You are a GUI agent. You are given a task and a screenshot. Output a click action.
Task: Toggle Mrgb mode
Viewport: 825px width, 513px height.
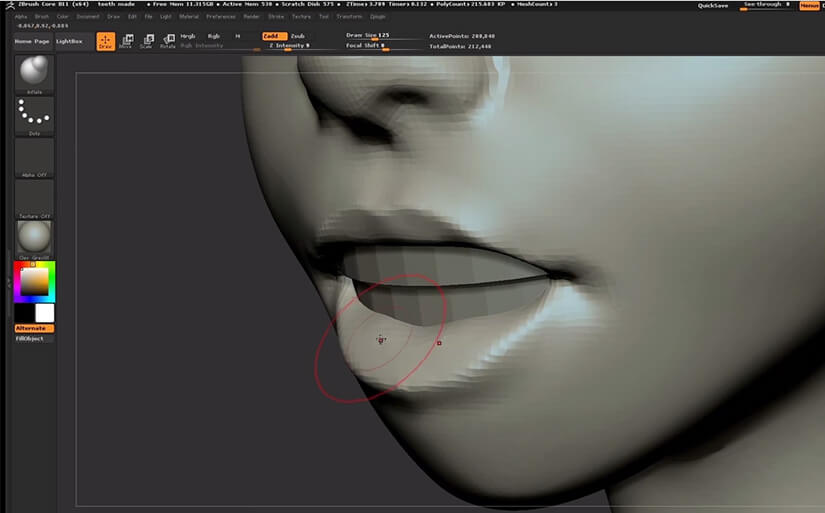pyautogui.click(x=188, y=36)
